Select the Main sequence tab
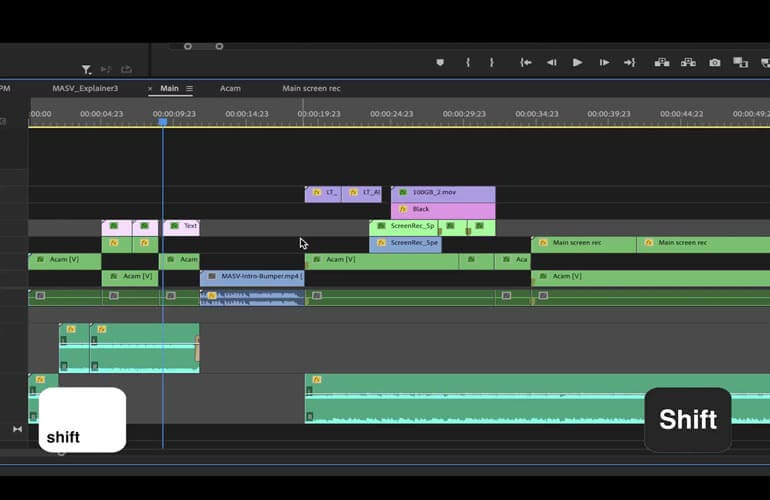Screen dimensions: 770x500 [169, 88]
